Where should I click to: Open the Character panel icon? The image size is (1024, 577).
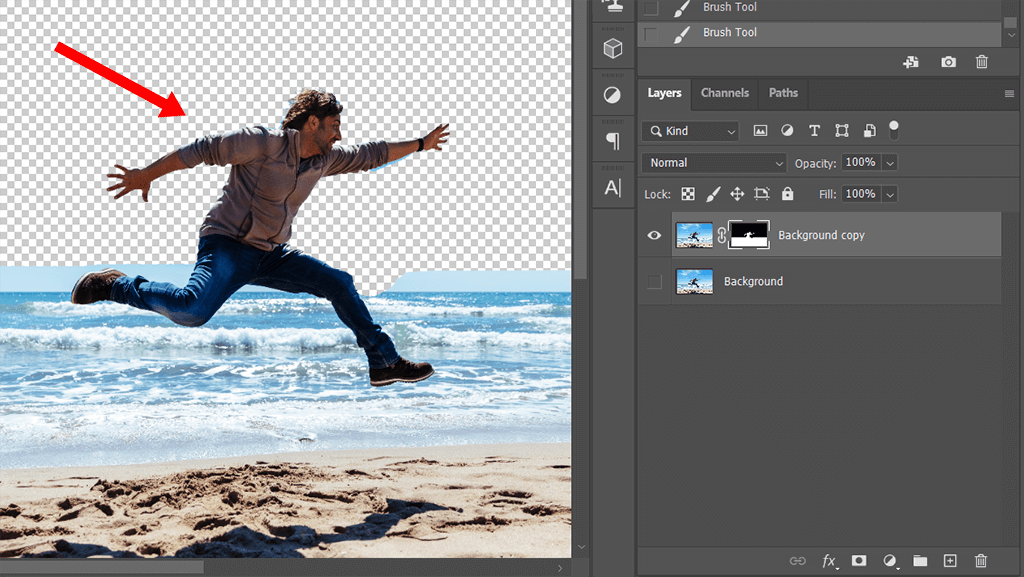(x=613, y=188)
